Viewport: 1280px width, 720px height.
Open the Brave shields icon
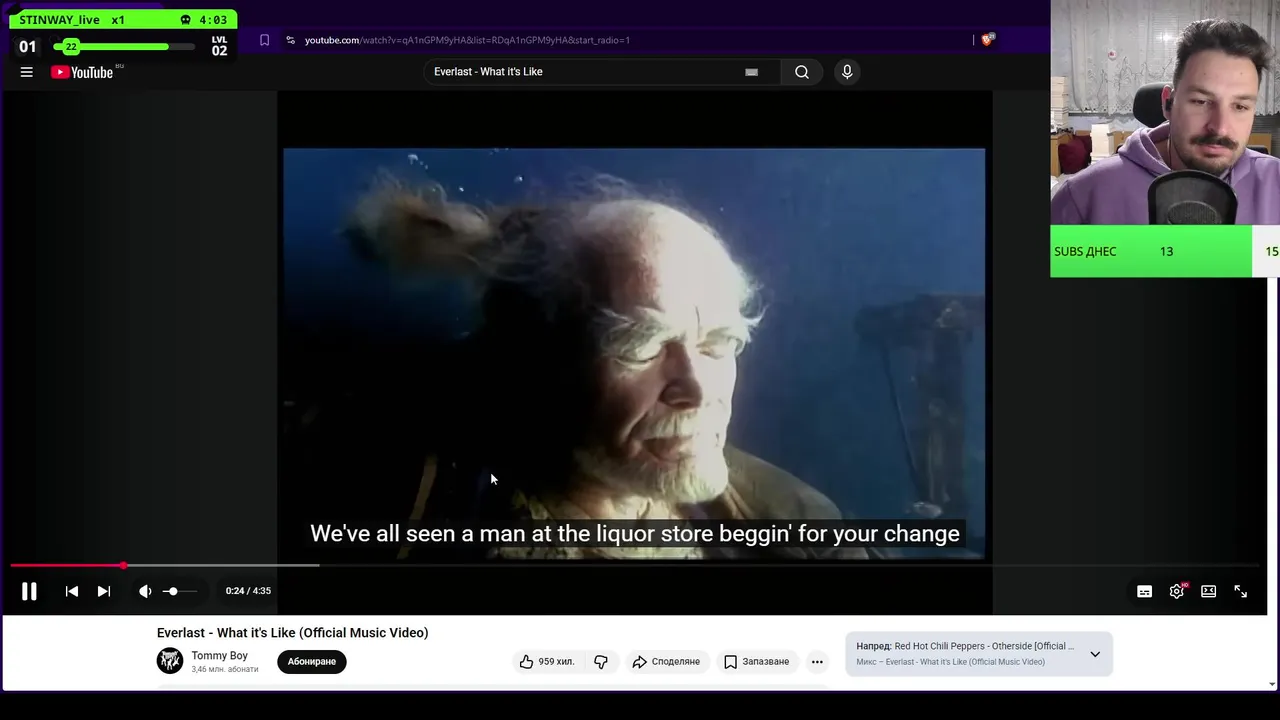tap(987, 40)
